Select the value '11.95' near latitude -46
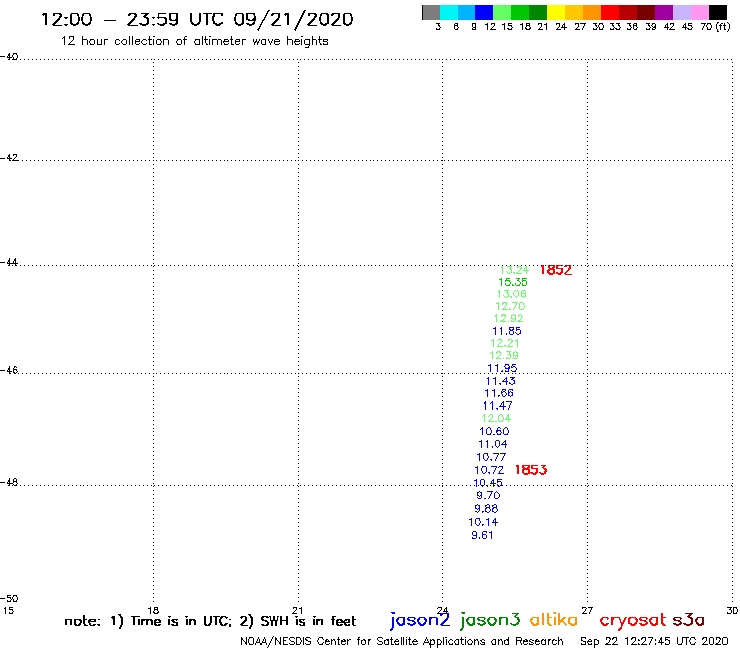740x650 pixels. coord(502,368)
